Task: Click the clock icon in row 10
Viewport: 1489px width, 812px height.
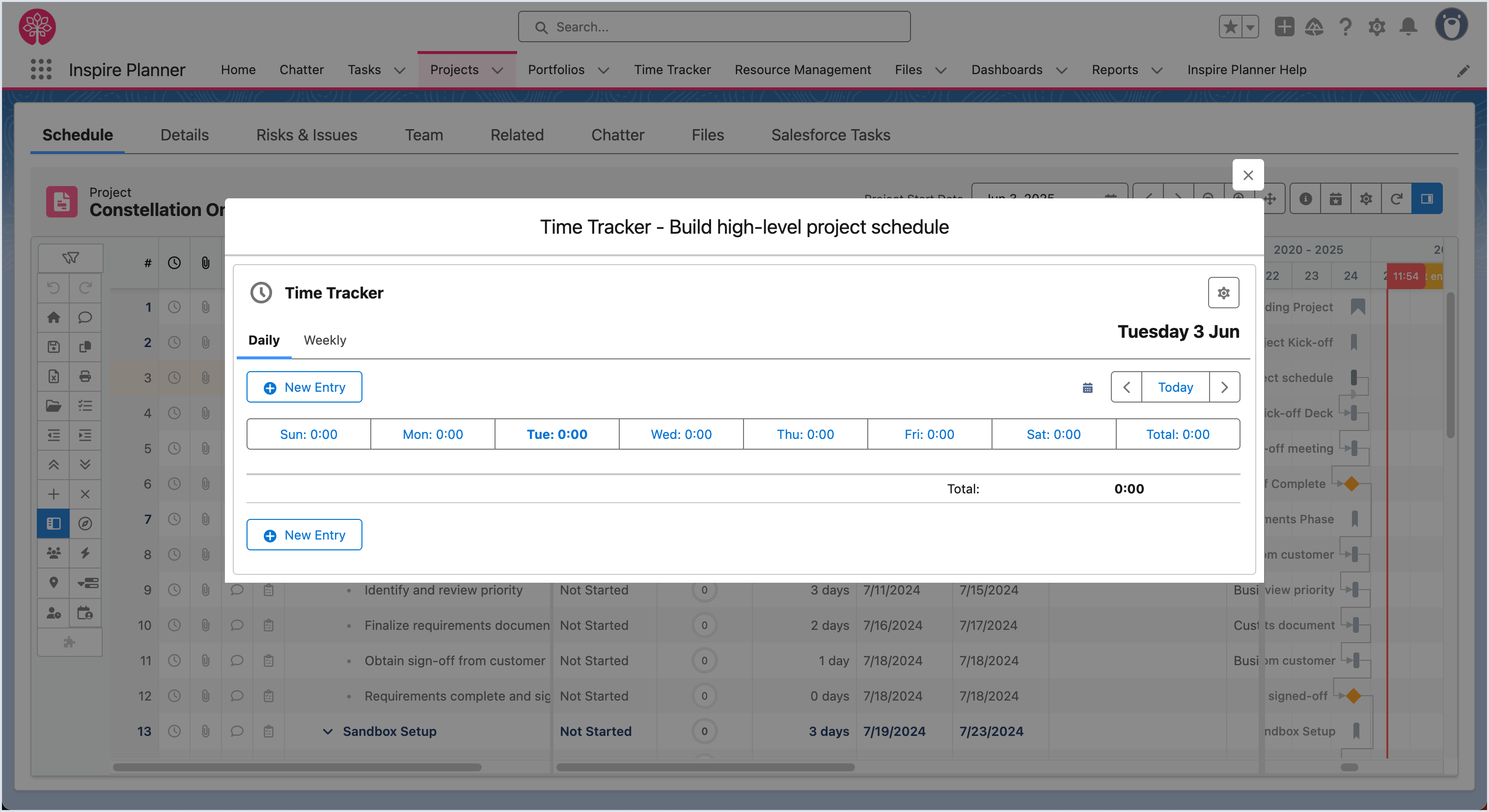Action: [174, 625]
